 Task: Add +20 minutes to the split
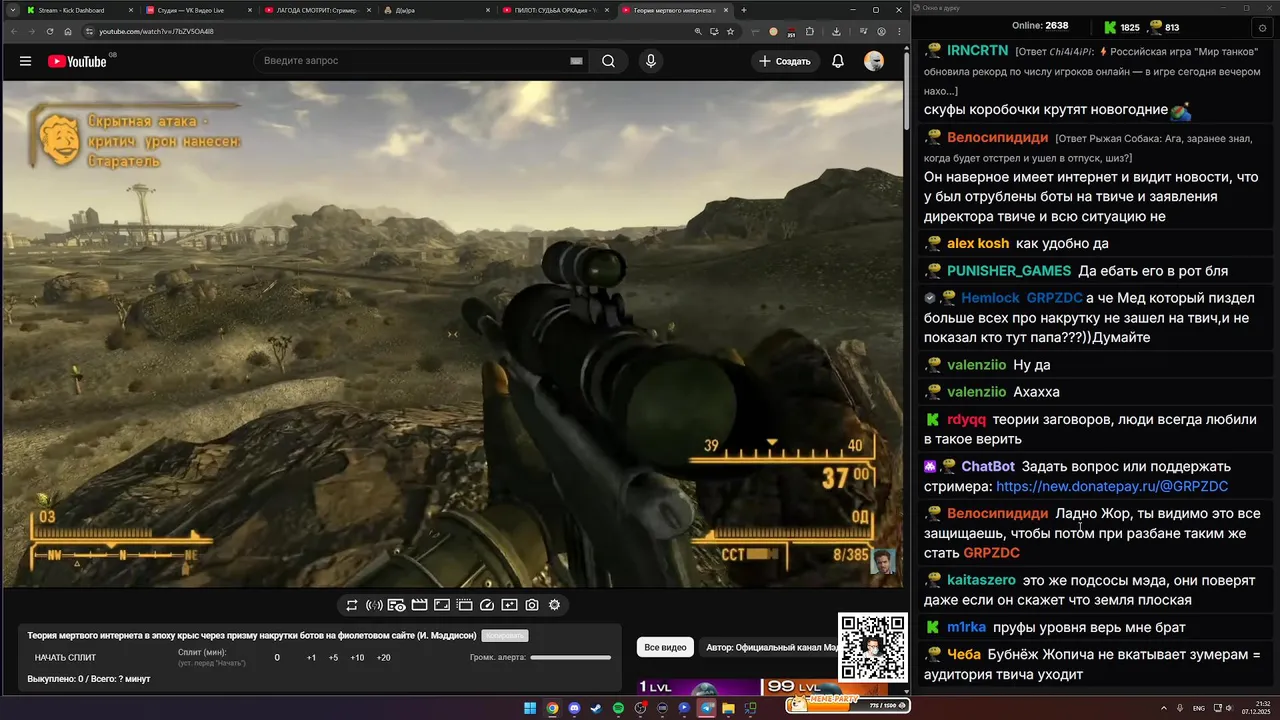point(383,658)
